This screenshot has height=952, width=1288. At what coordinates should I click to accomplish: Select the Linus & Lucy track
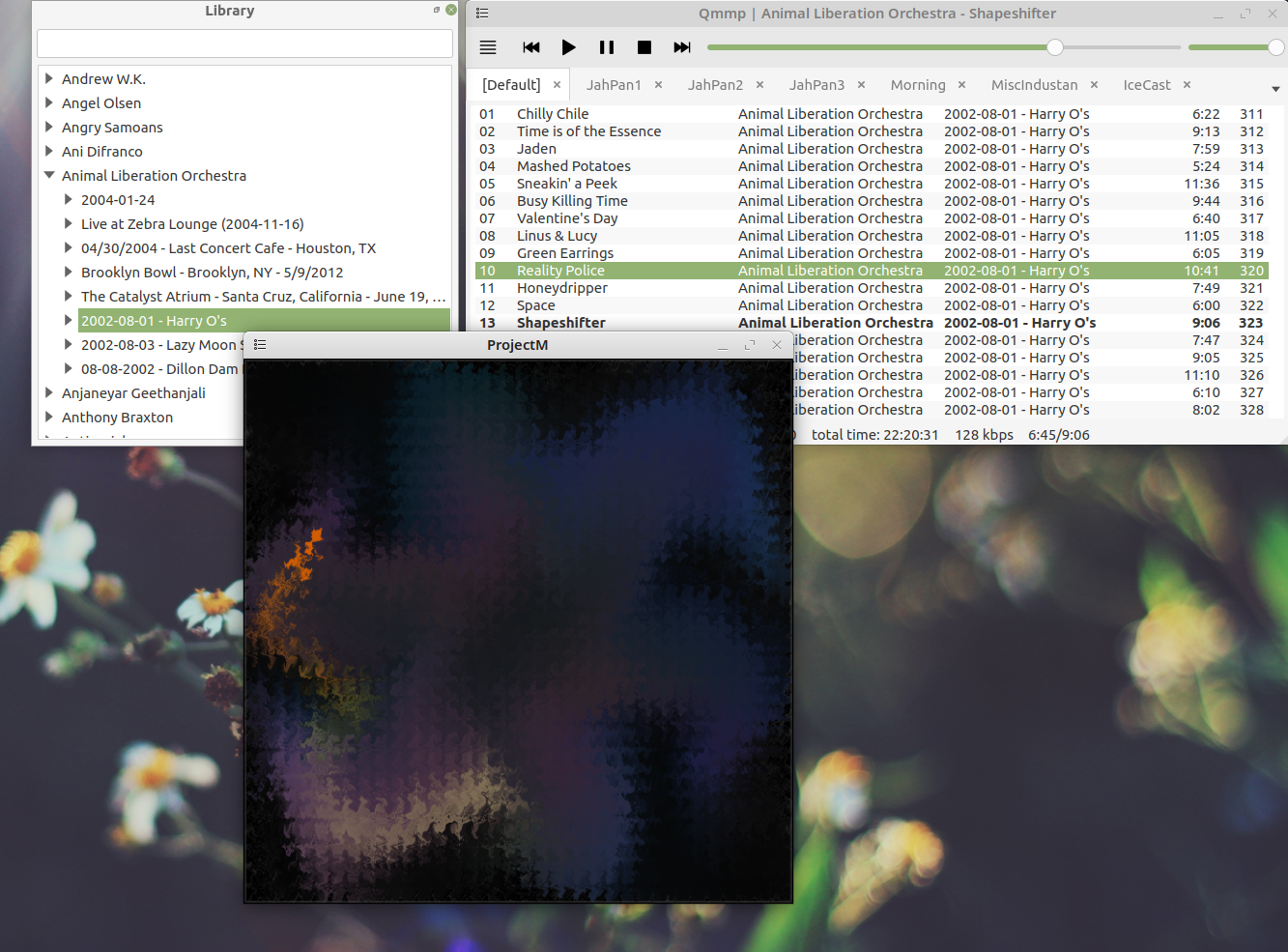[x=872, y=236]
